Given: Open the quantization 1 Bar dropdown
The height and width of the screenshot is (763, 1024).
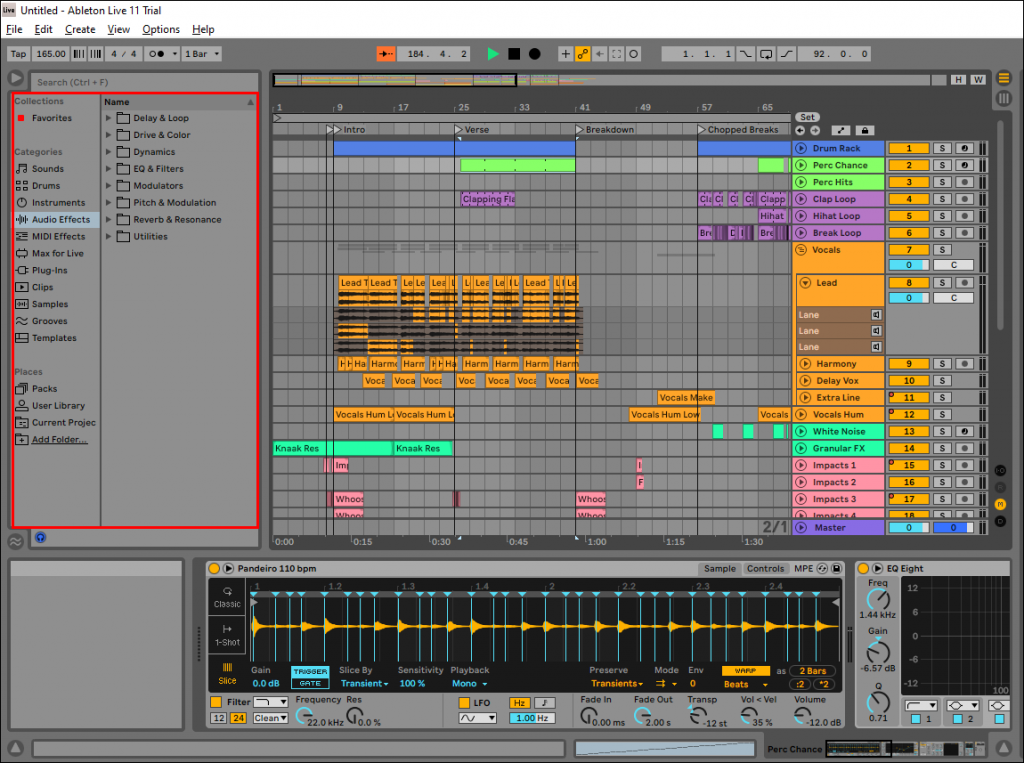Looking at the screenshot, I should tap(202, 54).
